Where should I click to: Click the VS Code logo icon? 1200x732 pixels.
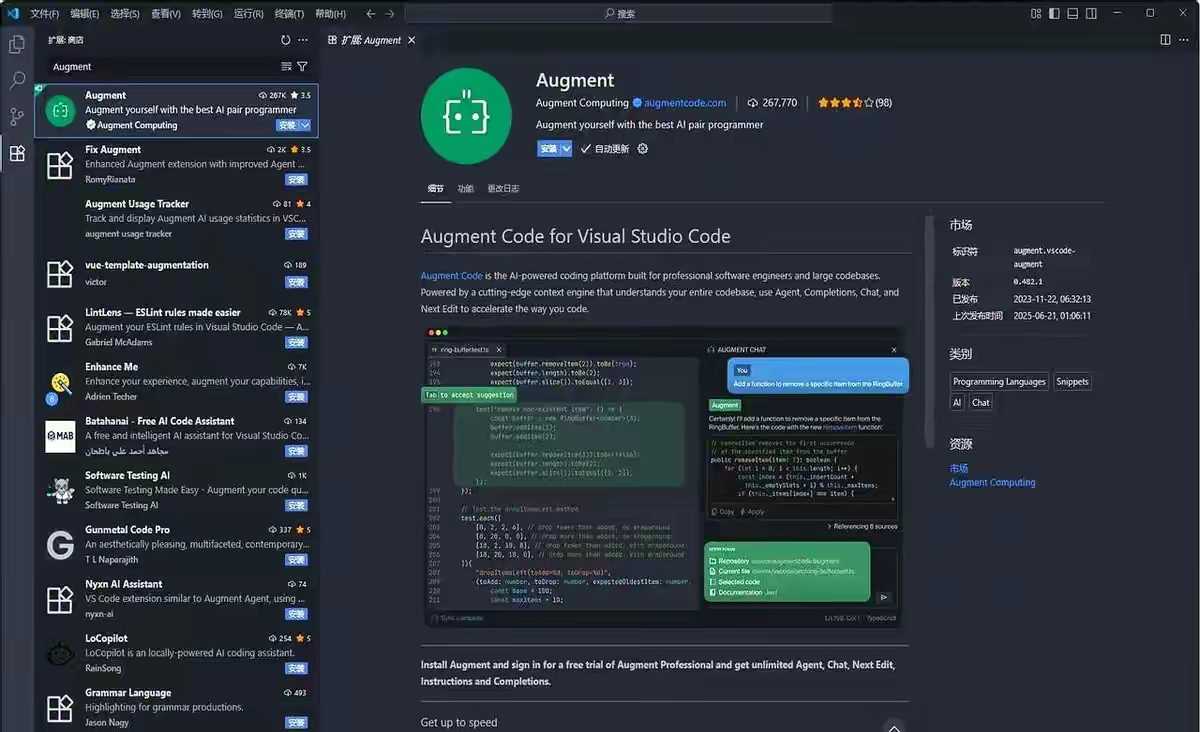13,13
